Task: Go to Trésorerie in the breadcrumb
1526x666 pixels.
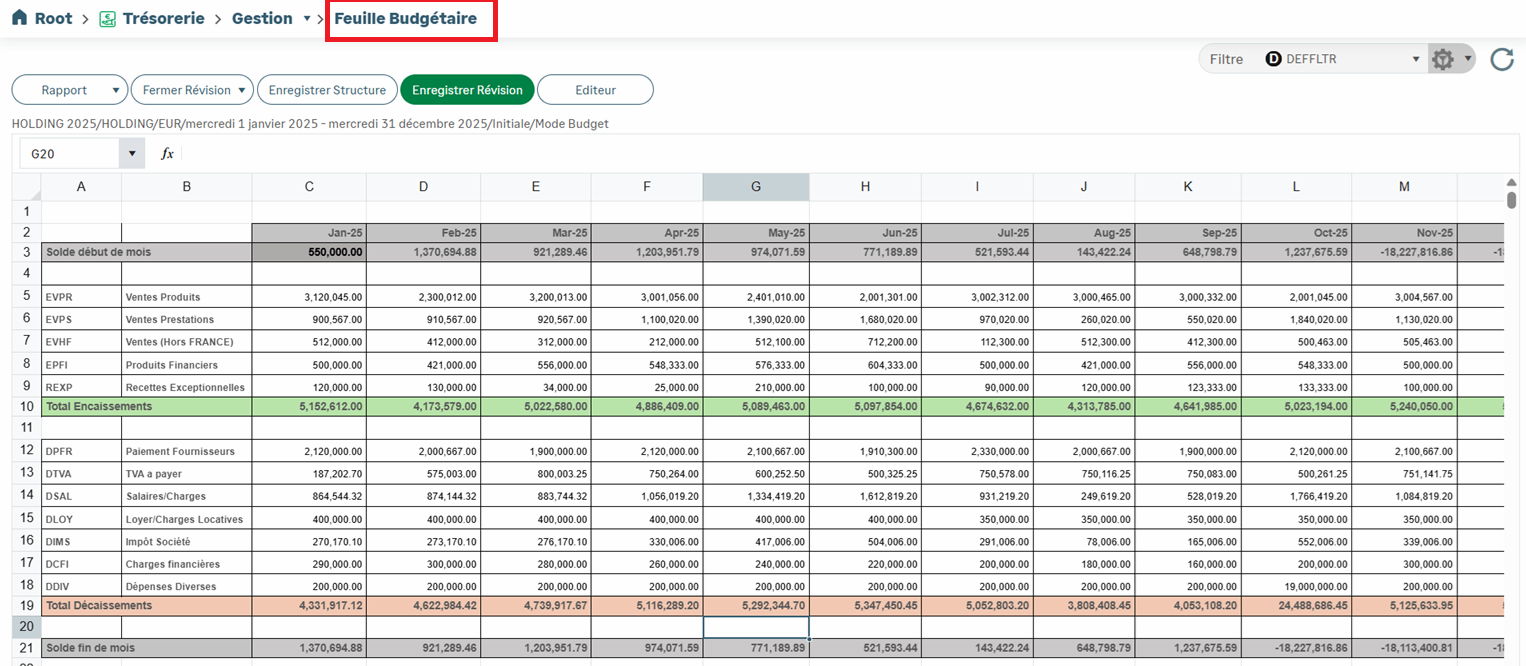Action: click(x=163, y=19)
